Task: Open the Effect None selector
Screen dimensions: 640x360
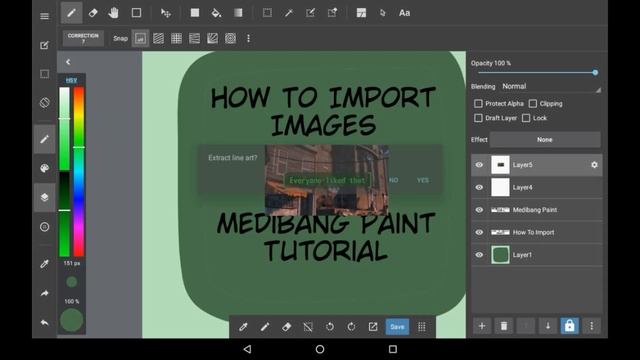Action: pos(545,140)
